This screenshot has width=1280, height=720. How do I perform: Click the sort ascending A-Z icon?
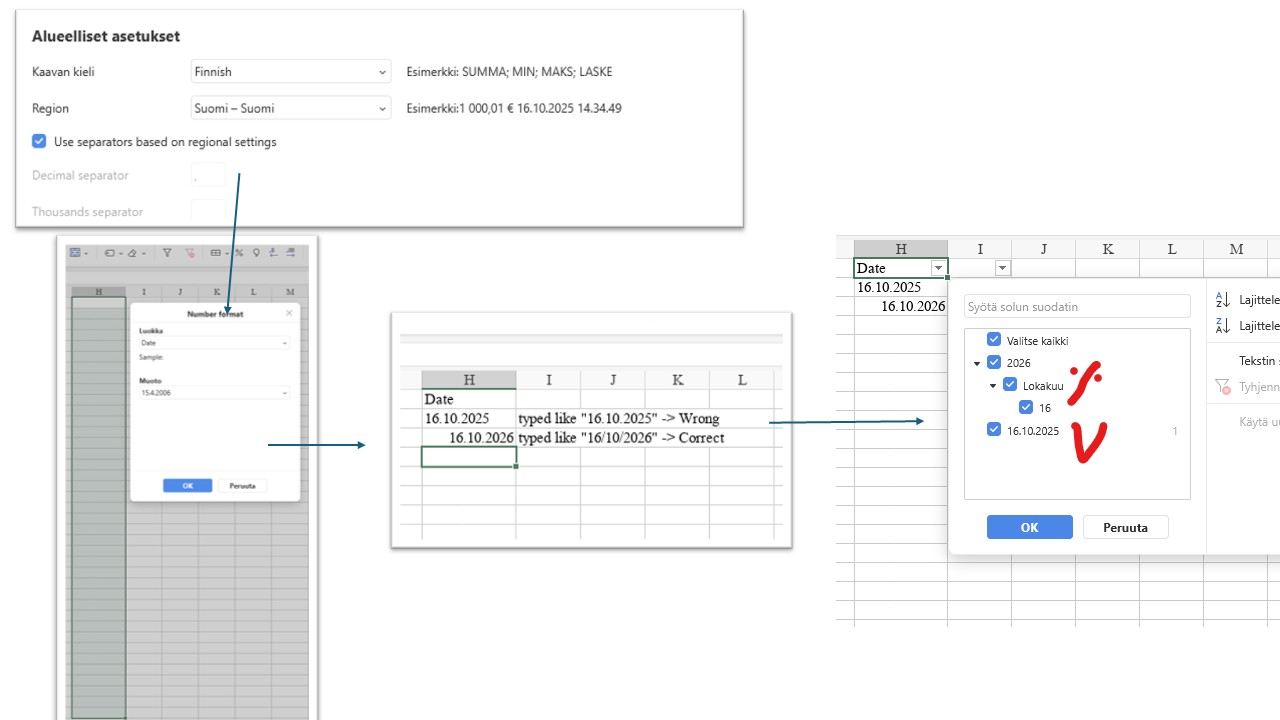(x=1222, y=299)
